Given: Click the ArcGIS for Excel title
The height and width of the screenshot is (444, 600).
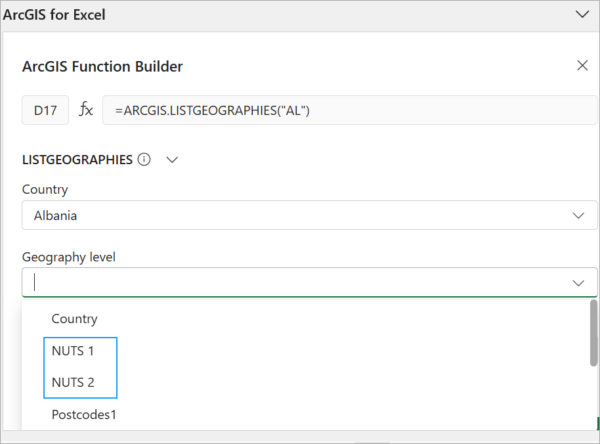Looking at the screenshot, I should click(54, 15).
